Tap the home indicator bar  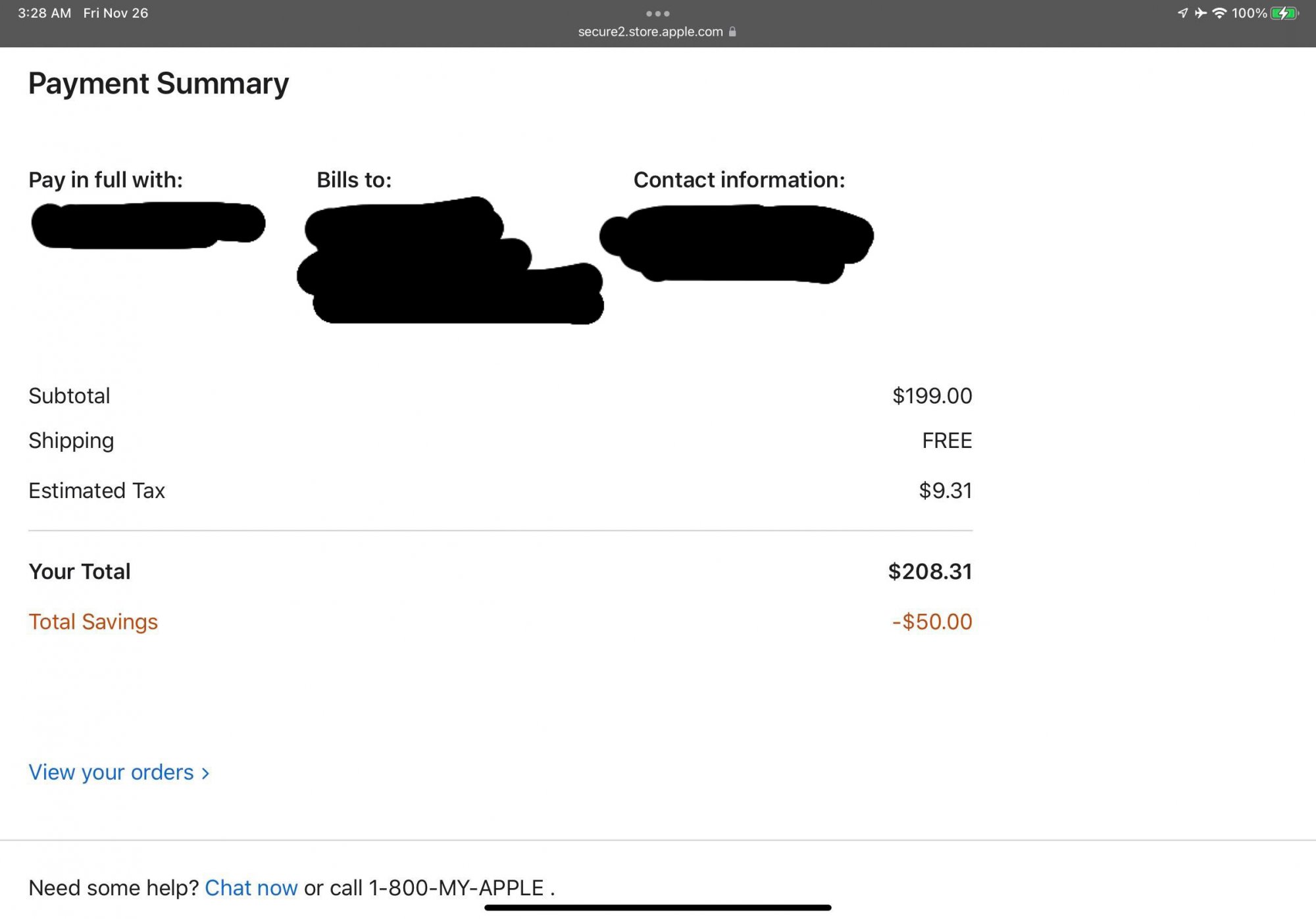pyautogui.click(x=657, y=908)
